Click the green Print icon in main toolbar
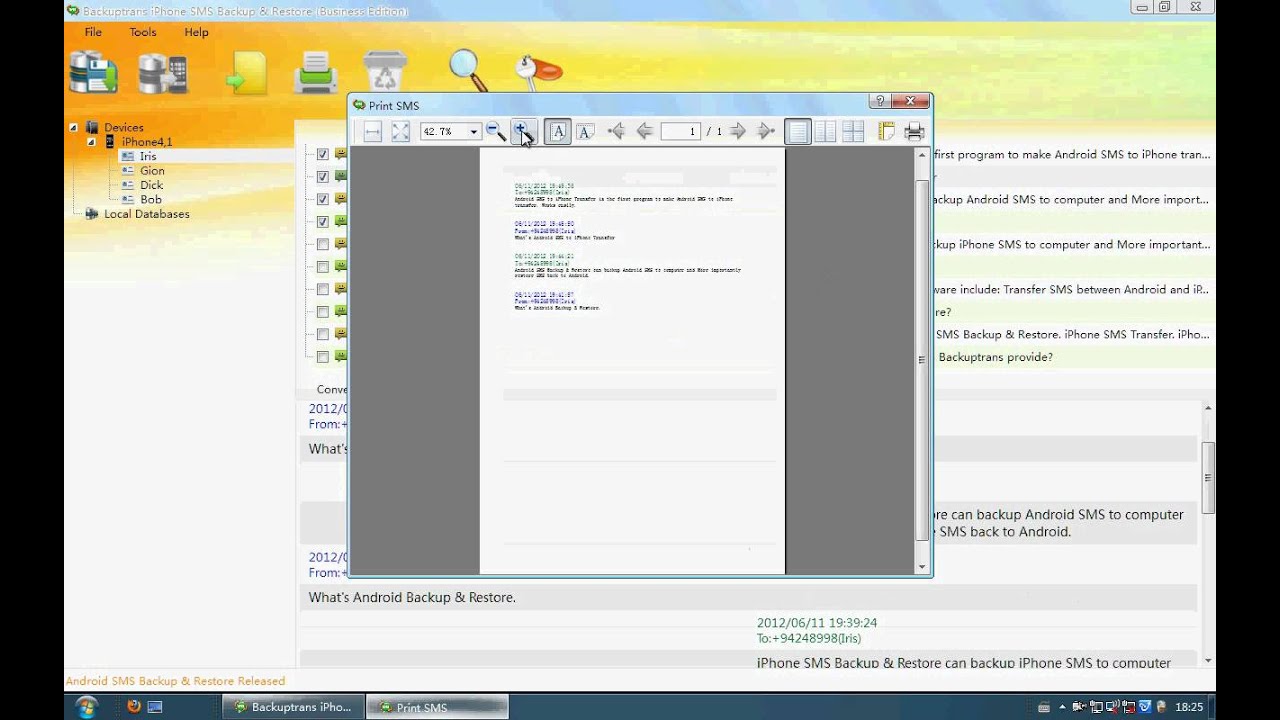Image resolution: width=1280 pixels, height=720 pixels. (x=316, y=73)
